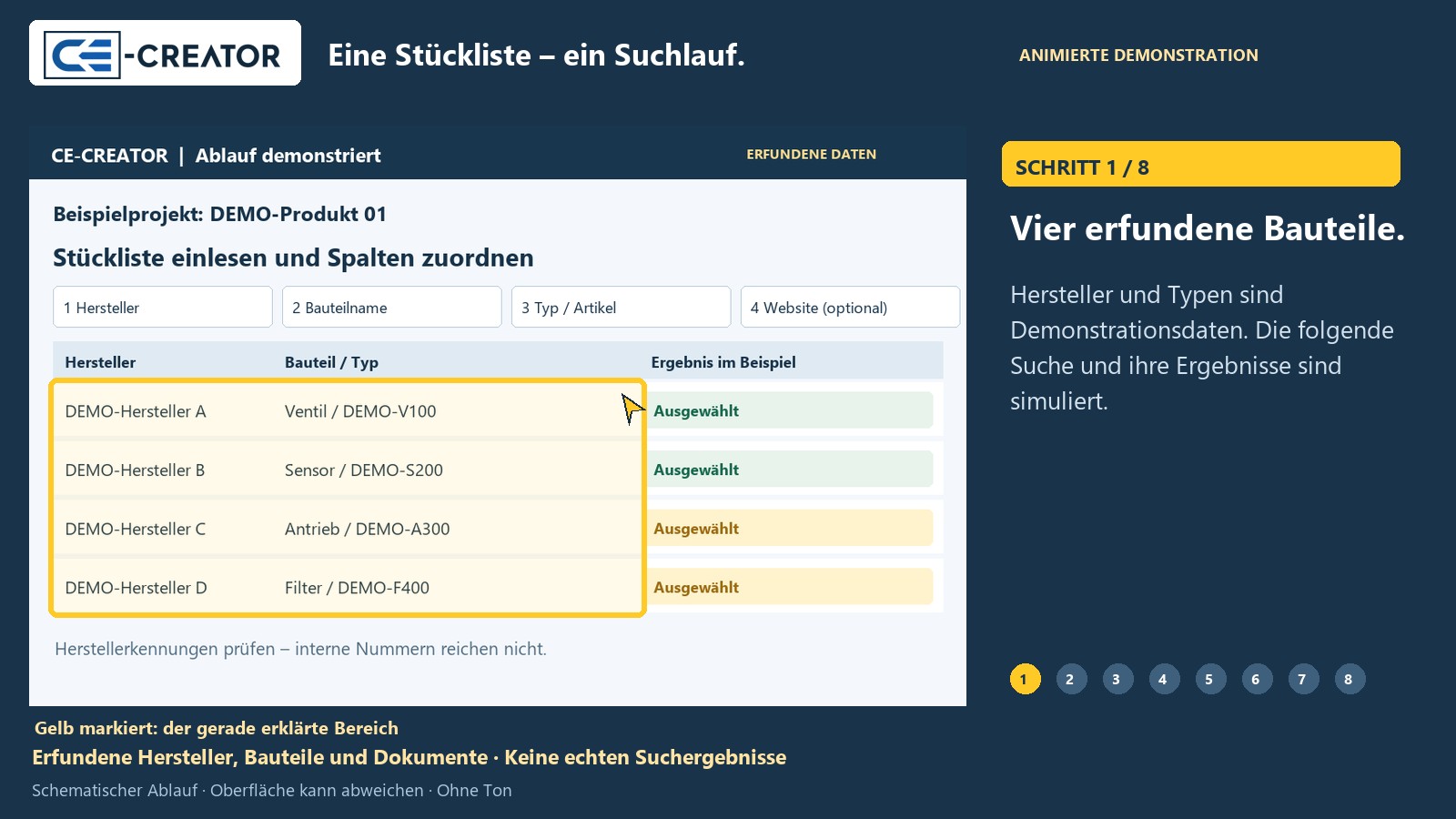Viewport: 1456px width, 819px height.
Task: Click 'CE-CREATOR | Ablauf demonstriert' panel title
Action: tap(216, 156)
